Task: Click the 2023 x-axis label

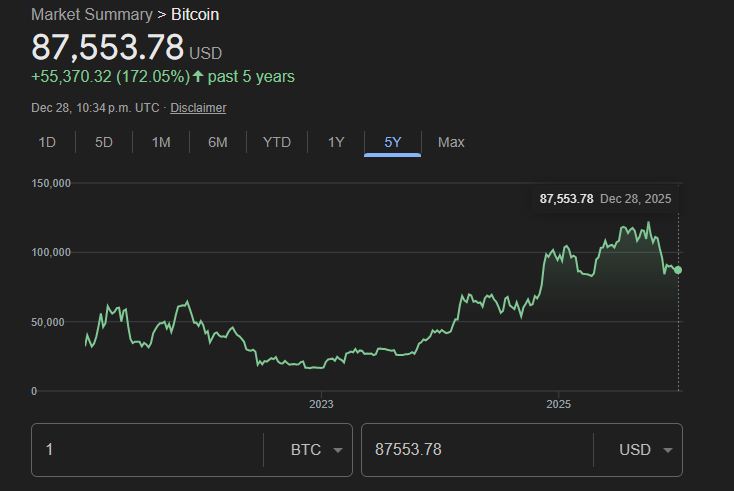Action: pos(321,404)
